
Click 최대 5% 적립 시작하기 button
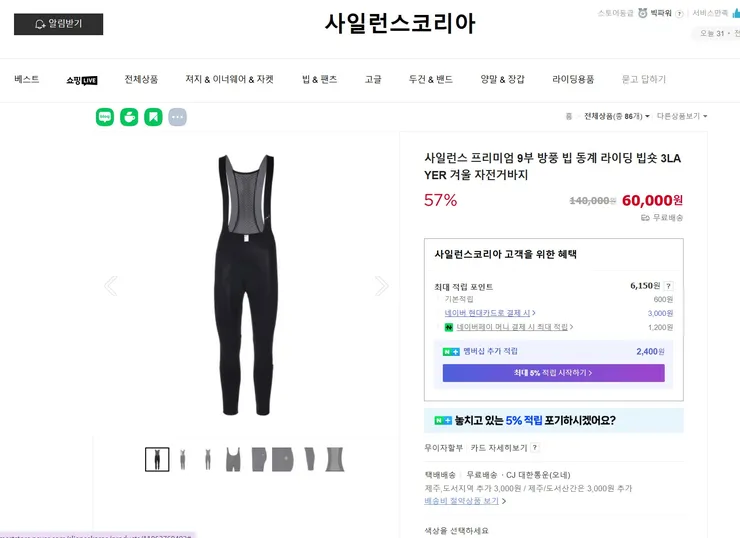(x=554, y=373)
